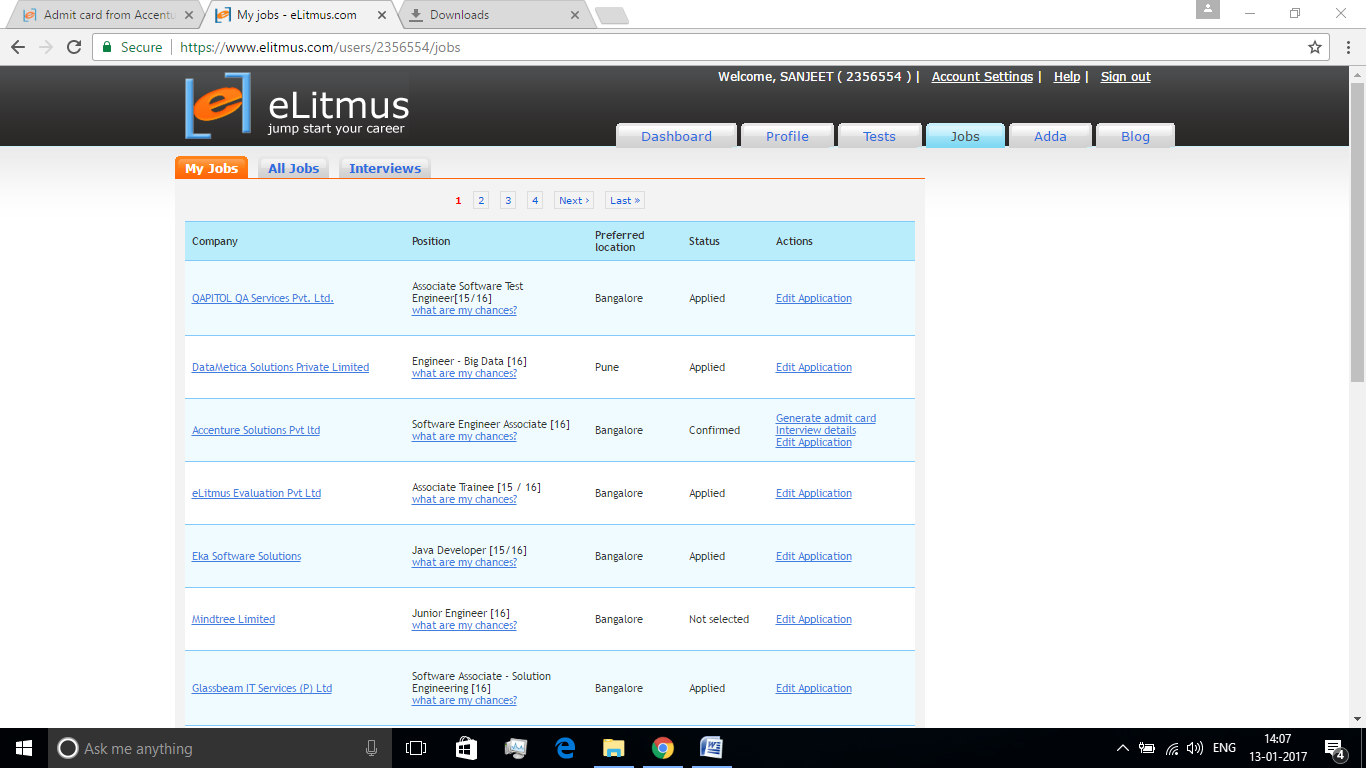Click the eLitmus logo

(297, 105)
